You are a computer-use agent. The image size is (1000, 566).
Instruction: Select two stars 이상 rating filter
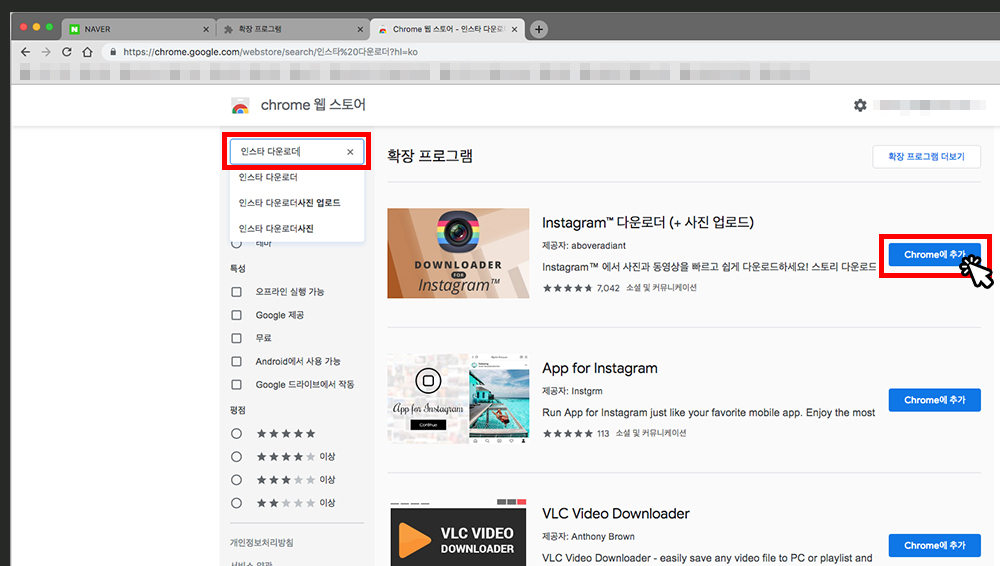pos(237,503)
